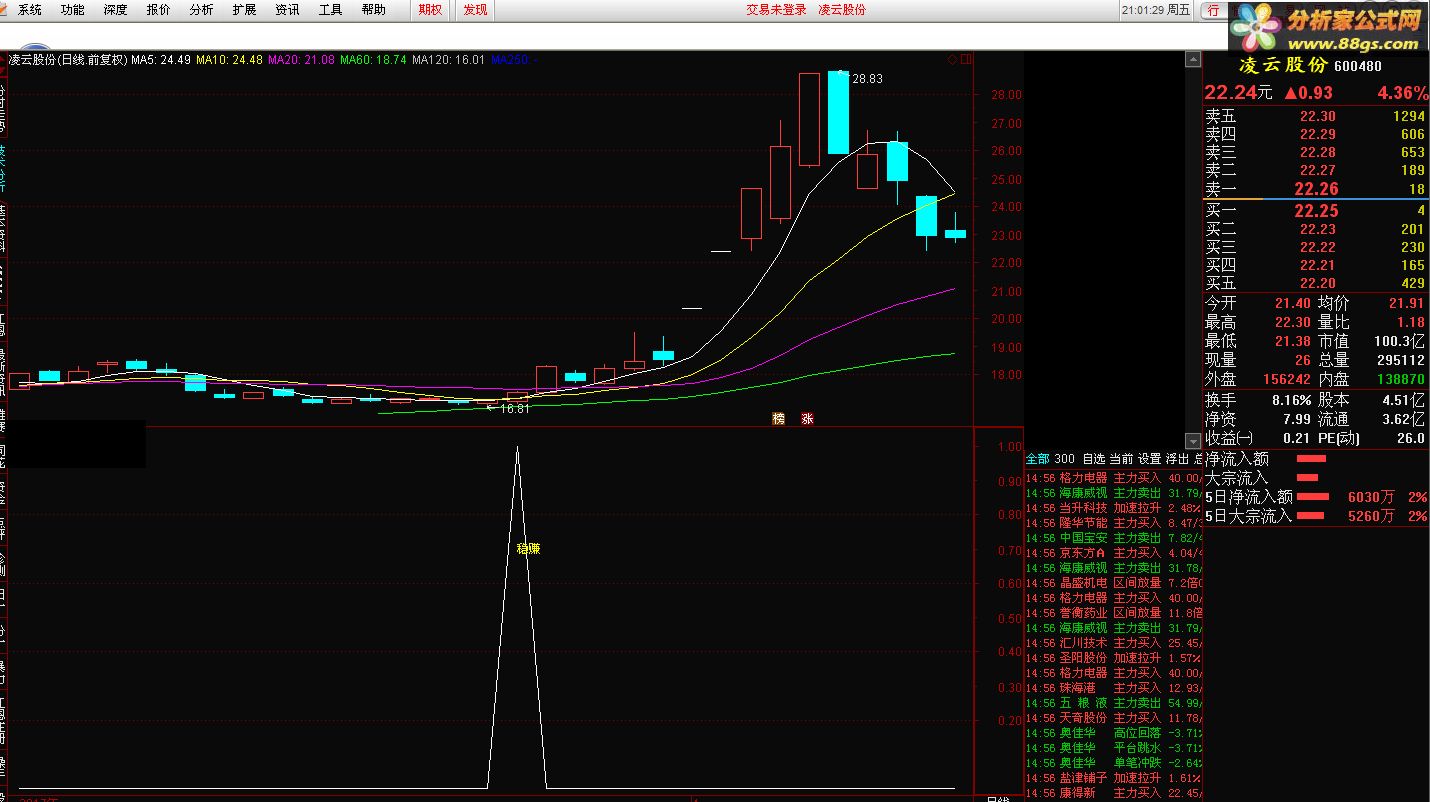Select the 300 tab in the alert list
The height and width of the screenshot is (802, 1430).
pos(1065,459)
